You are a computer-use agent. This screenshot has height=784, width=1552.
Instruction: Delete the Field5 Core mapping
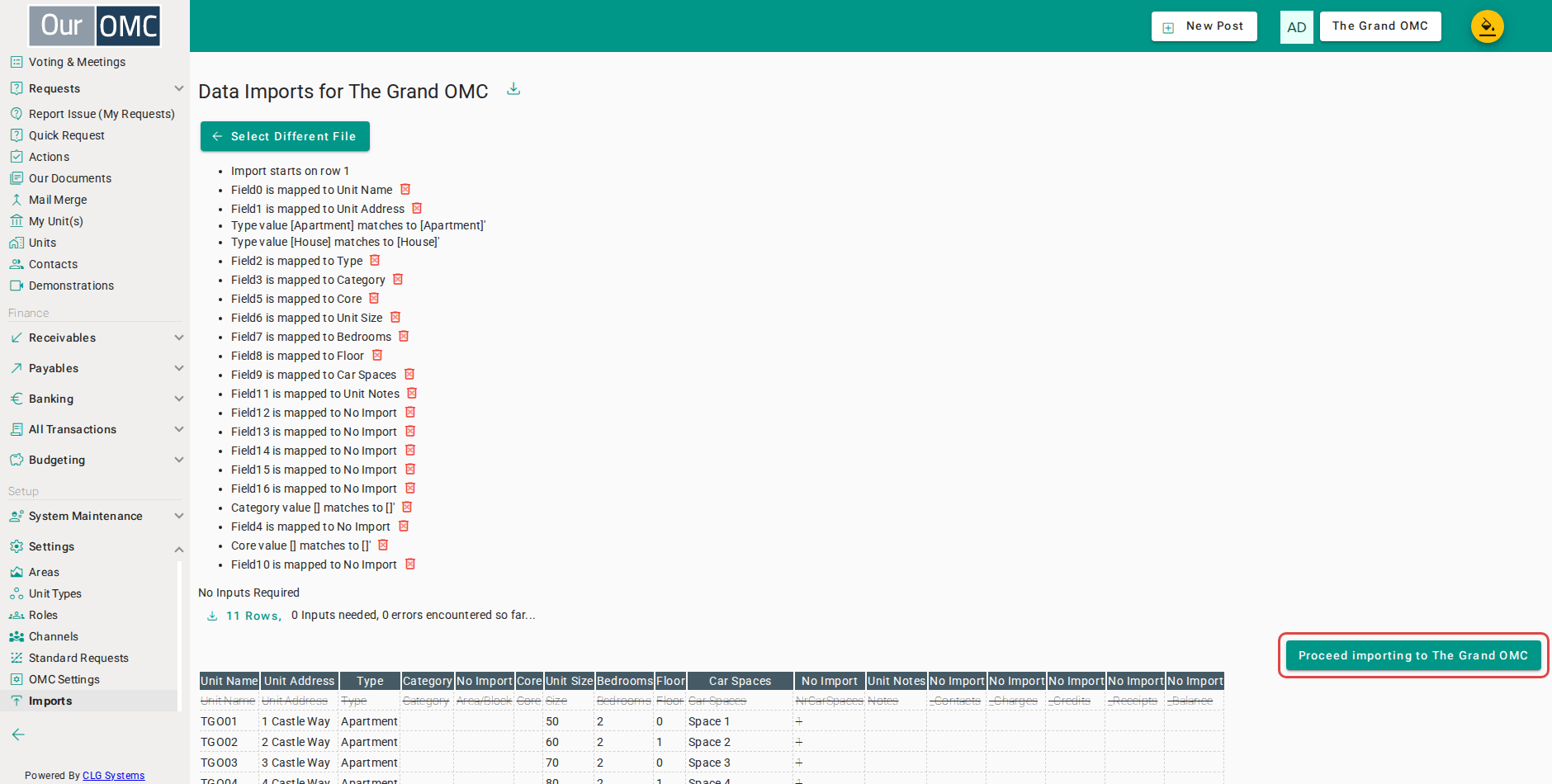[x=374, y=299]
